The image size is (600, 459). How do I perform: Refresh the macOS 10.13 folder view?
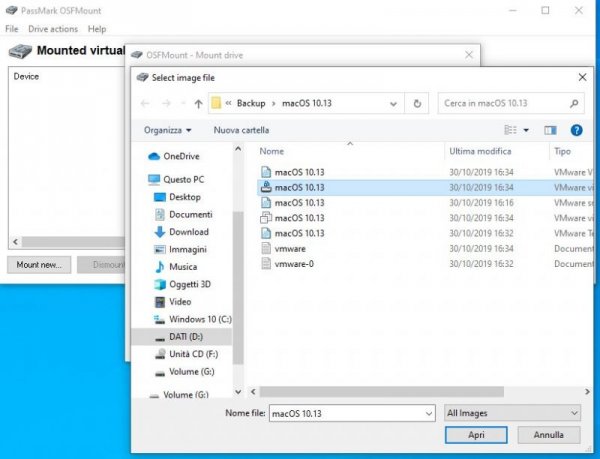(417, 104)
